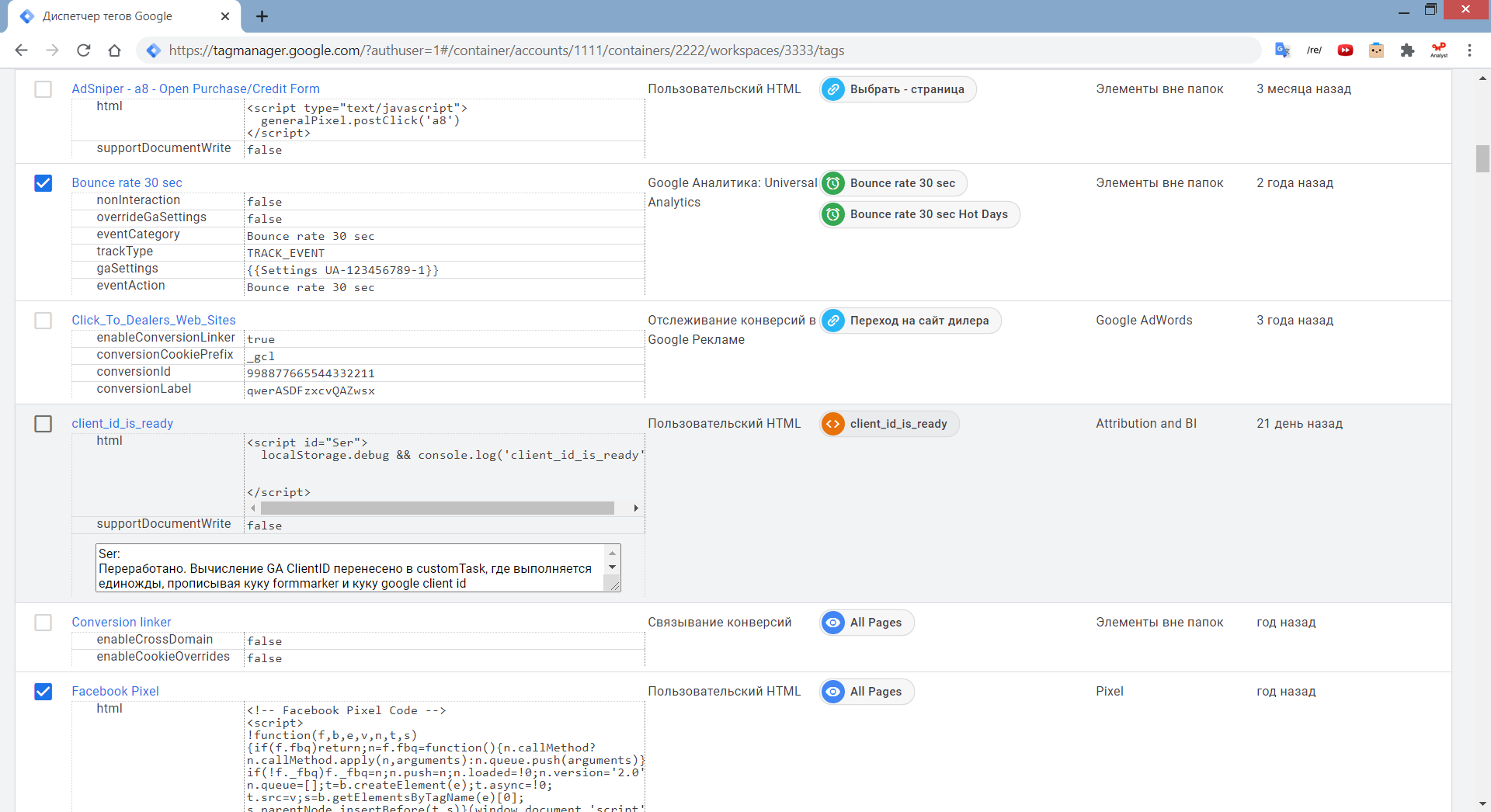Open the Chrome three-dot menu
The image size is (1491, 812).
pos(1469,50)
